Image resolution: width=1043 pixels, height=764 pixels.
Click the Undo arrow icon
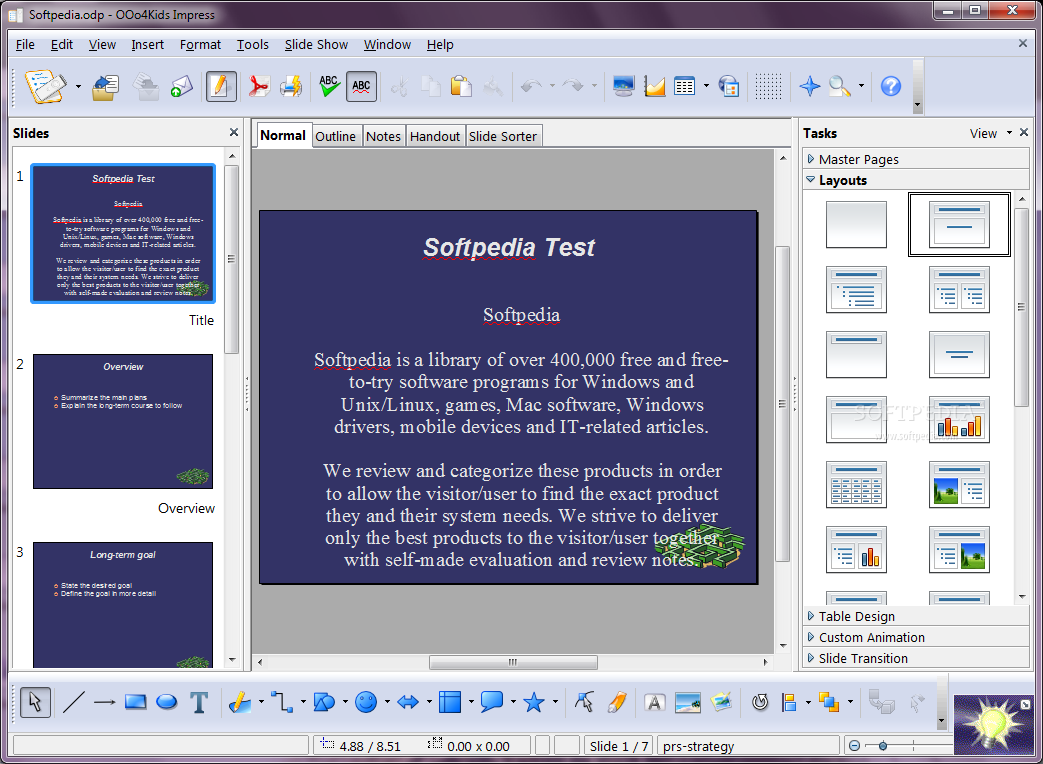click(531, 86)
